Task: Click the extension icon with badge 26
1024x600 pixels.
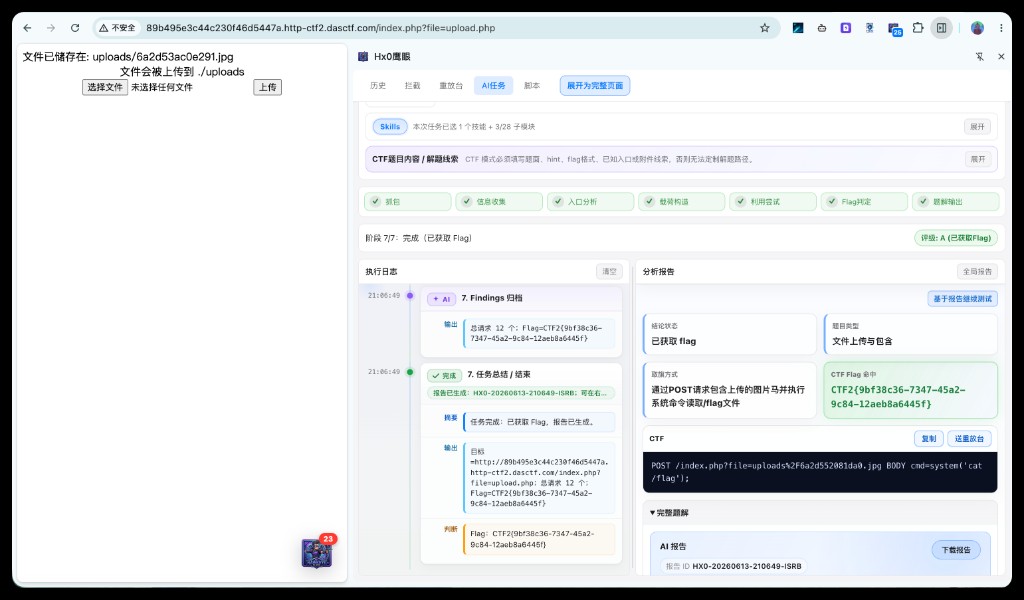Action: click(x=894, y=29)
